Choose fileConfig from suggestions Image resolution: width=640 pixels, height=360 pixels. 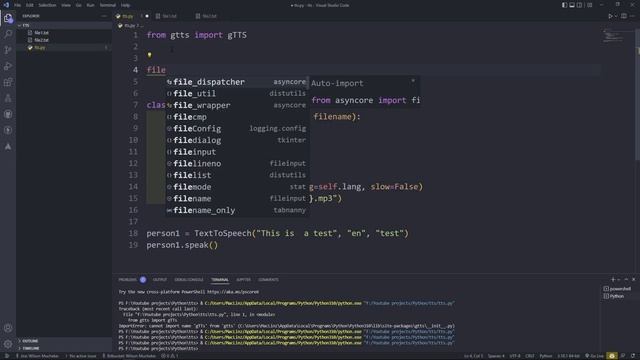coord(236,129)
